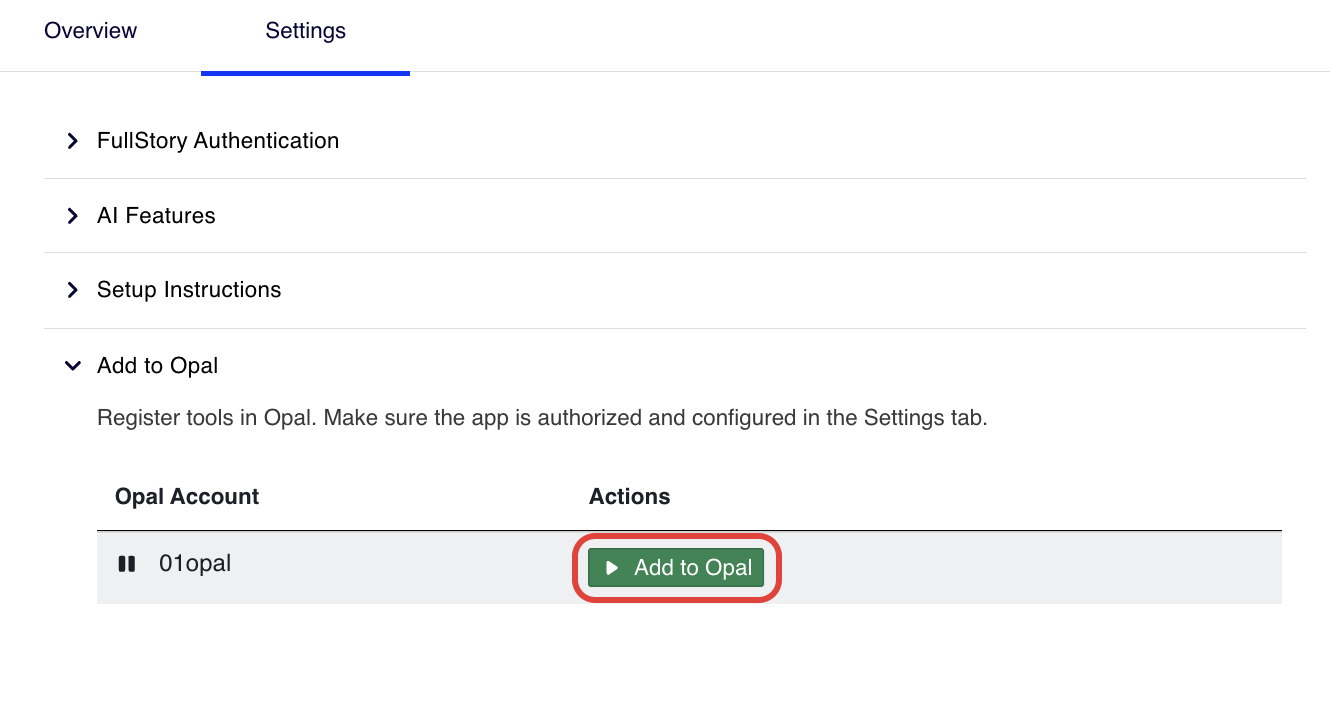1330x702 pixels.
Task: Click the Register tools in Opal description text
Action: pos(542,418)
